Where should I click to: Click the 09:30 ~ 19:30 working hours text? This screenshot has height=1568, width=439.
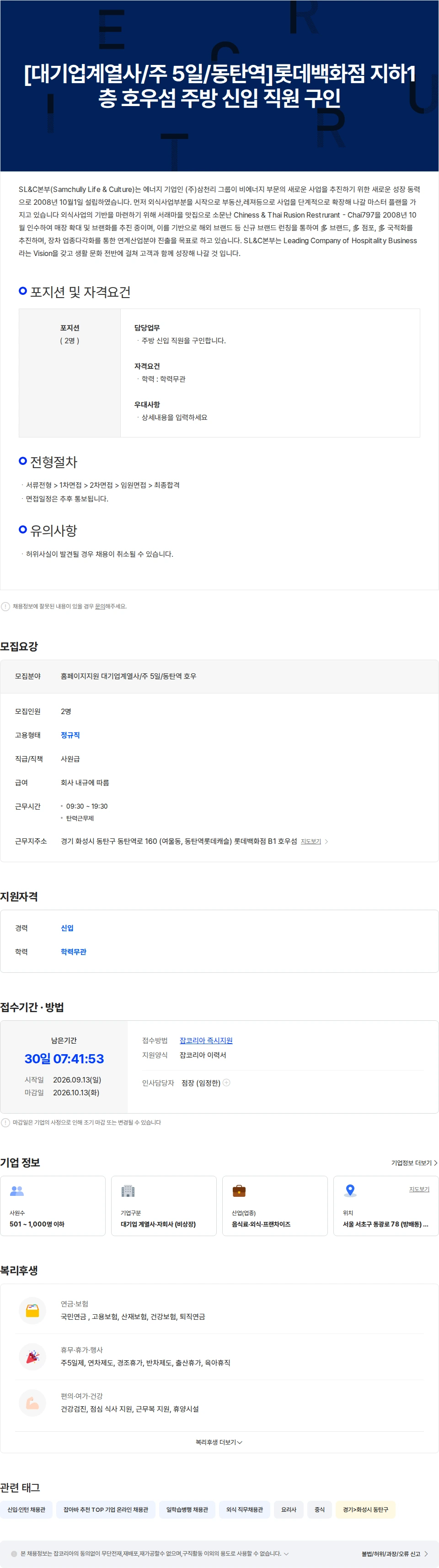point(87,806)
